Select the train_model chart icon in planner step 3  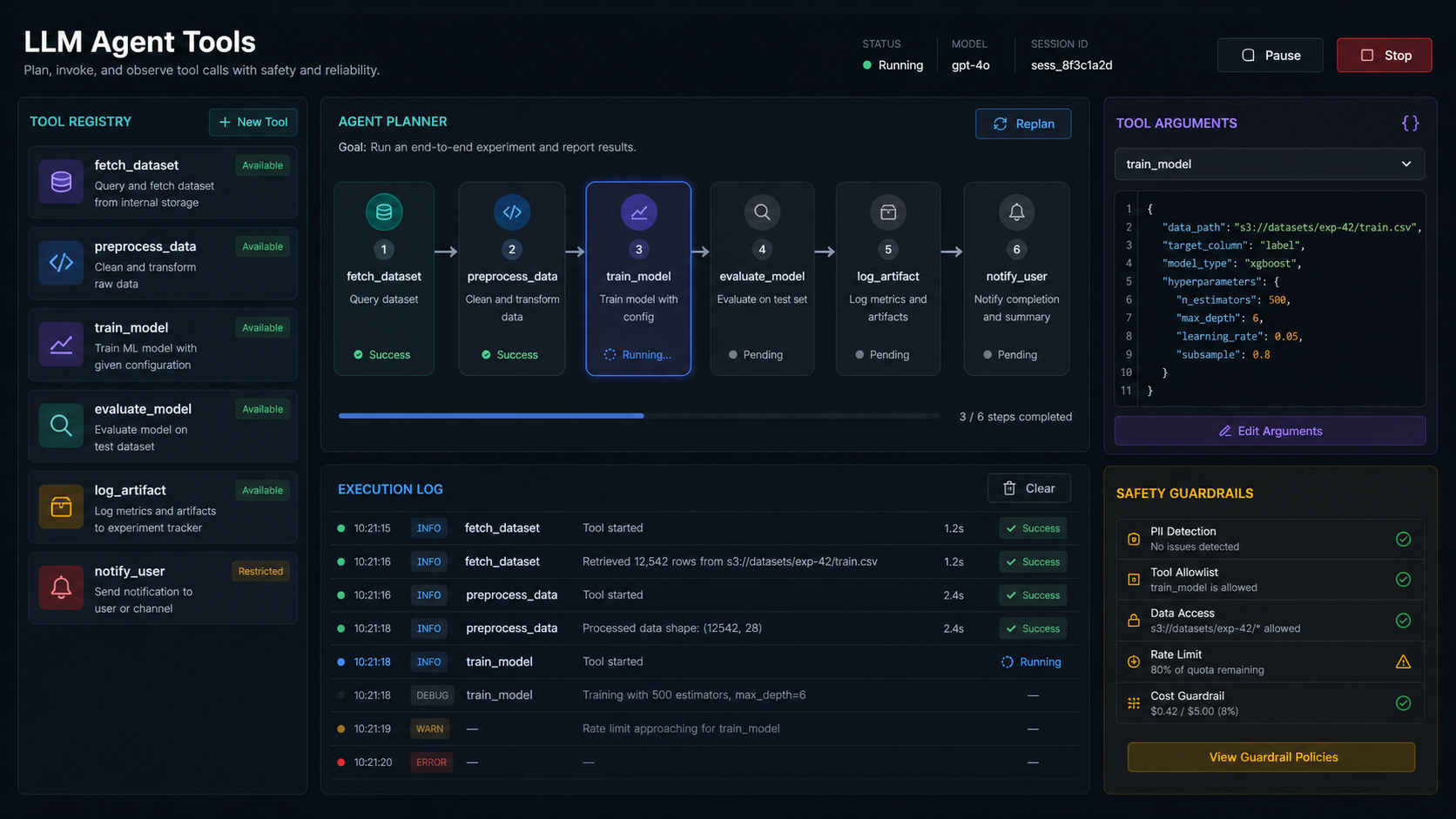[638, 211]
